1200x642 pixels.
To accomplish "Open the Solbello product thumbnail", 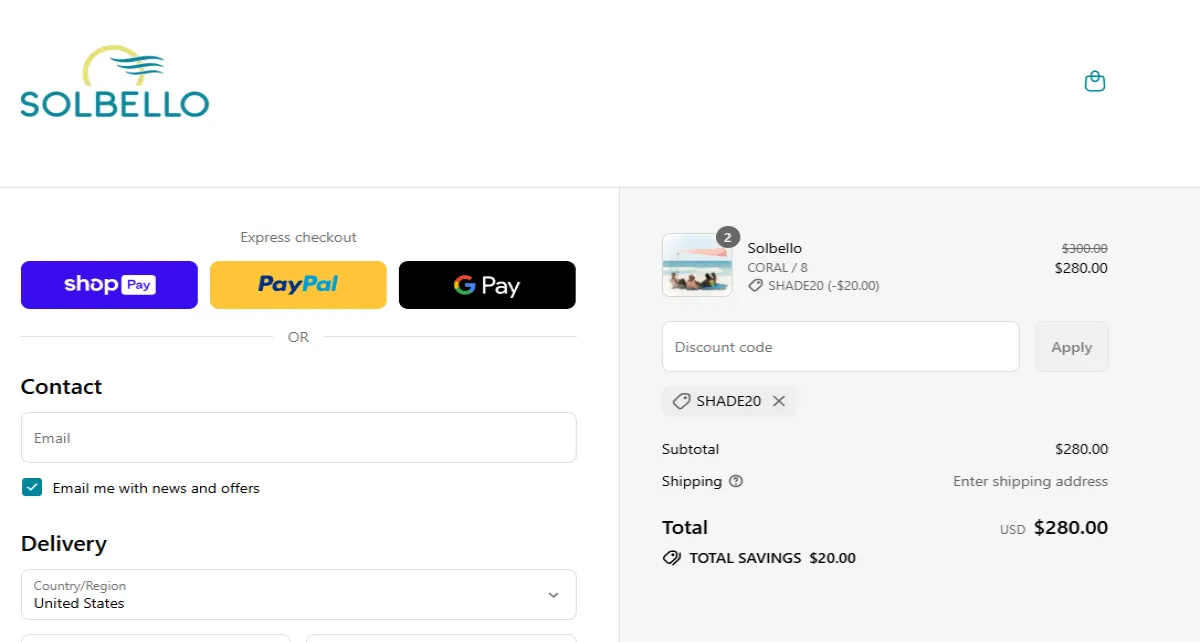I will click(x=697, y=266).
